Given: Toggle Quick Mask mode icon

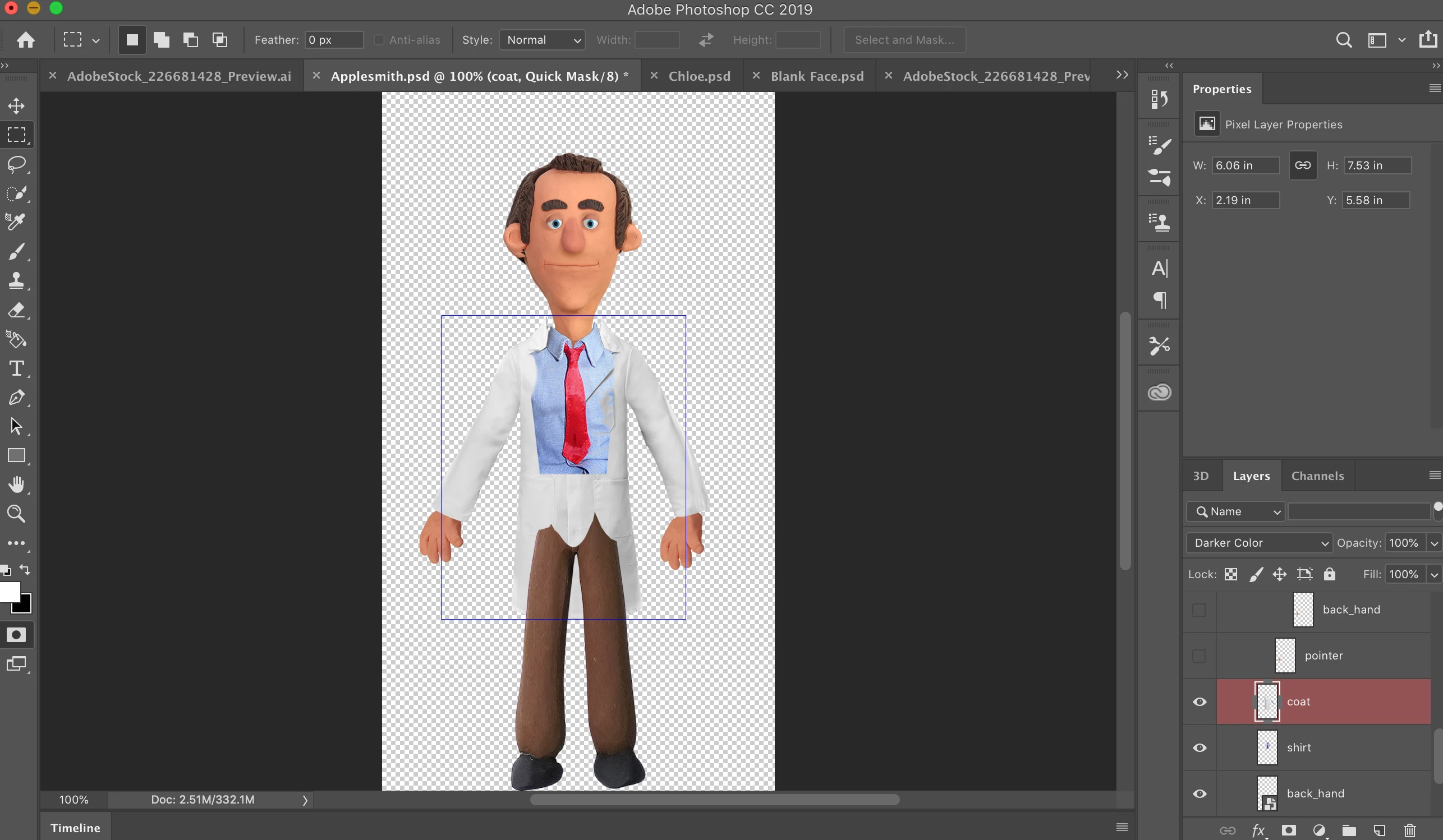Looking at the screenshot, I should [16, 635].
